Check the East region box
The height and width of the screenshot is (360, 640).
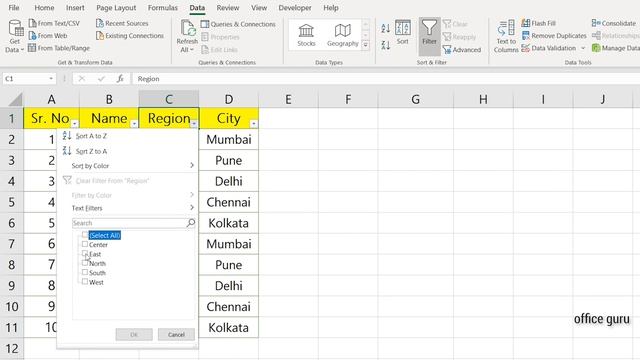pos(85,253)
